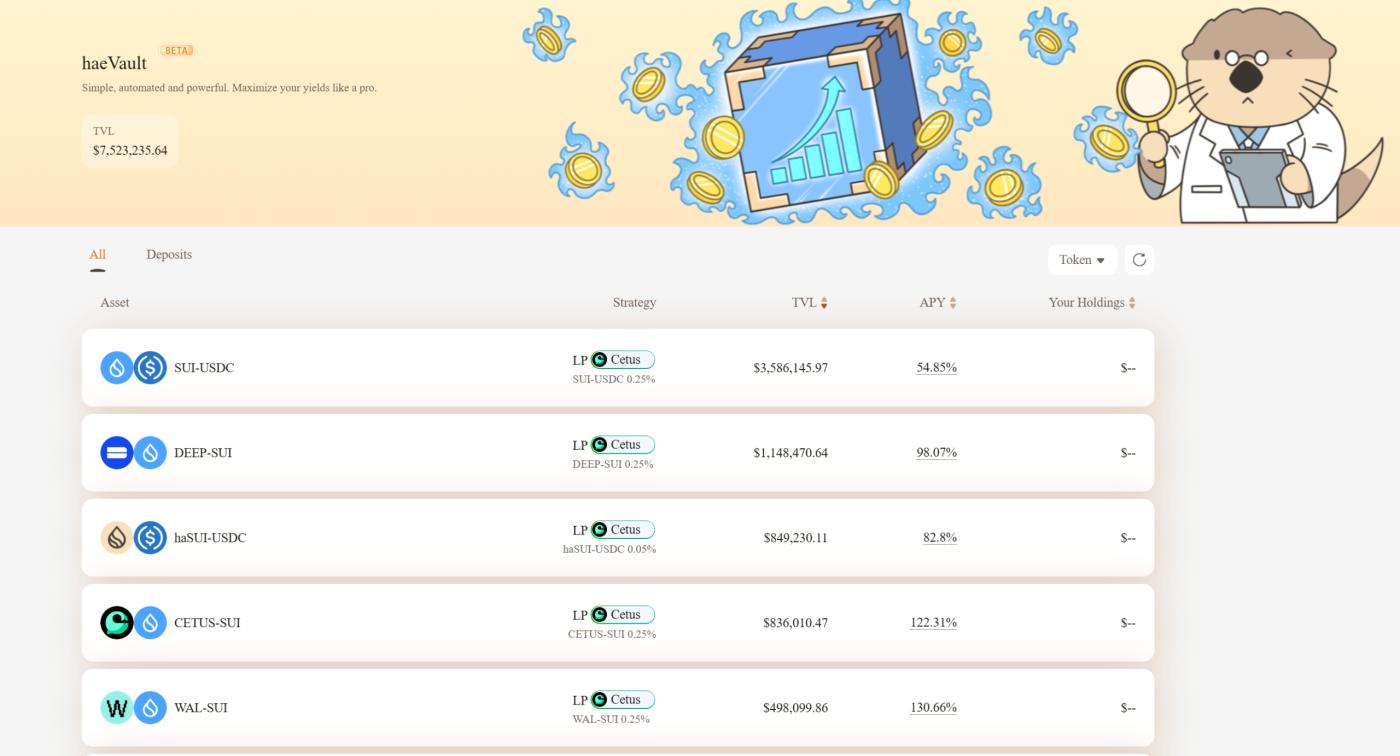Click the USDC token icon in SUI-USDC row
This screenshot has height=756, width=1400.
click(x=150, y=368)
